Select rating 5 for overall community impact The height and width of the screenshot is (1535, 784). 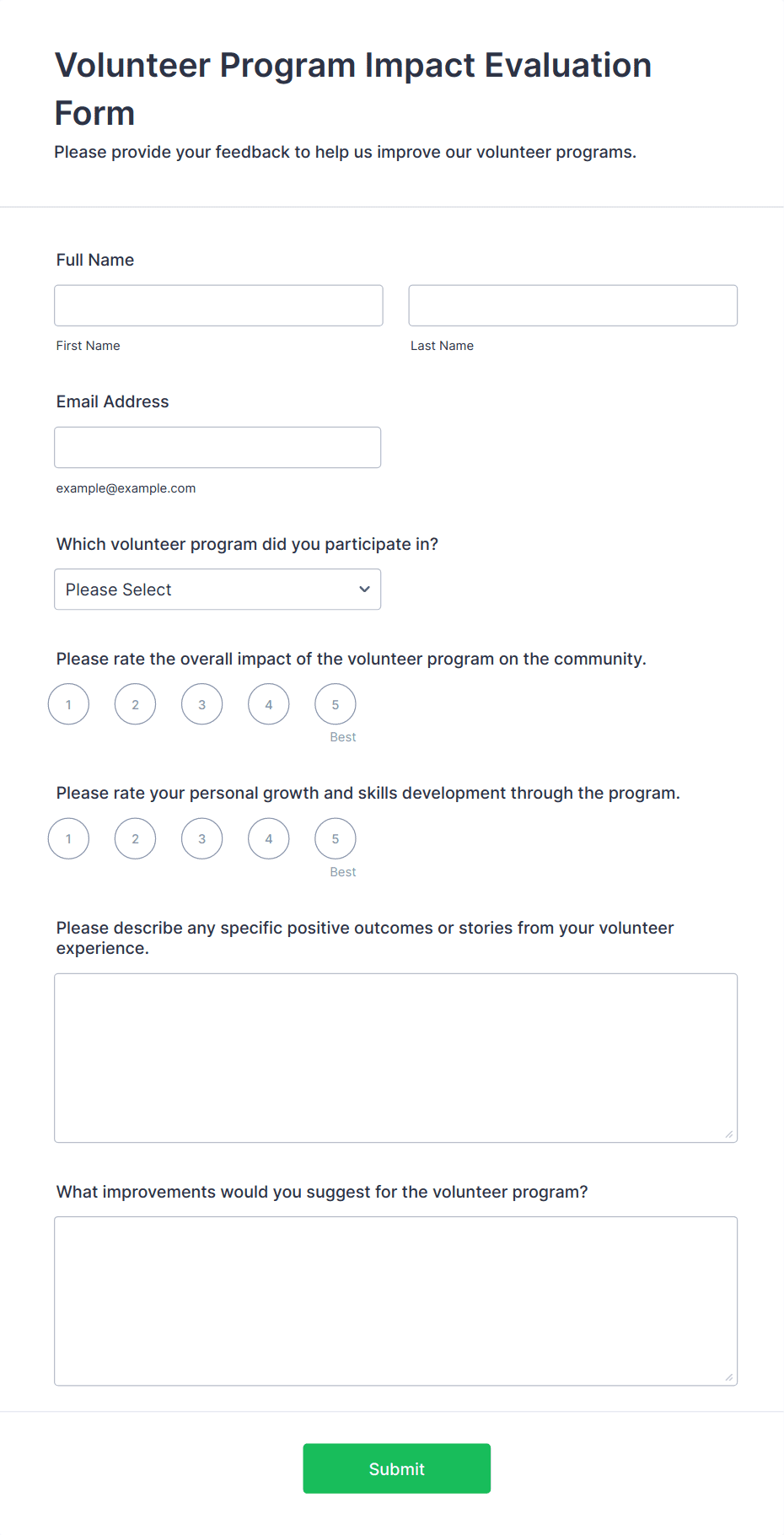click(x=335, y=703)
